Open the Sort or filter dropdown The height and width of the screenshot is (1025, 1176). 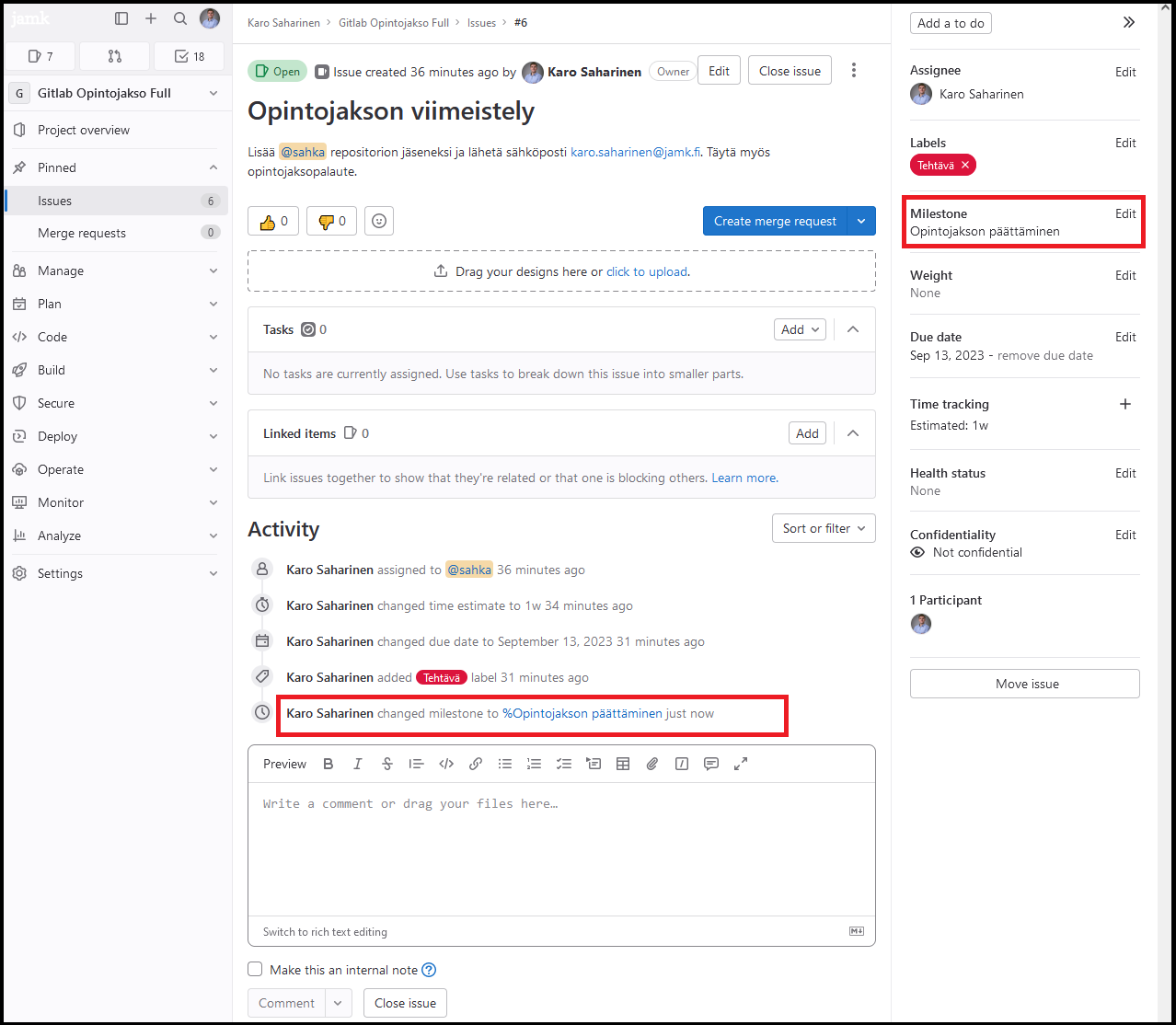[x=824, y=528]
